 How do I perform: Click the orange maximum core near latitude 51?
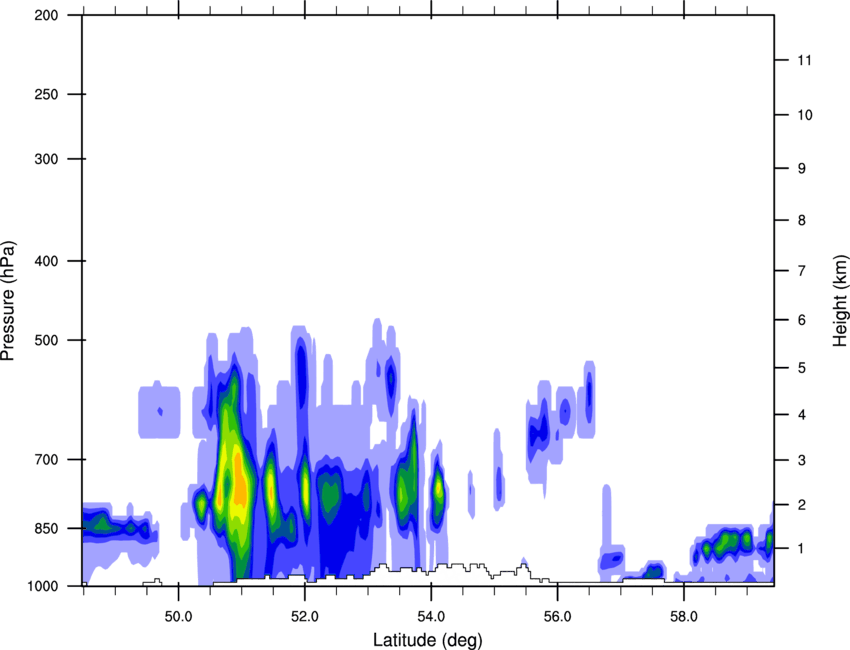[239, 482]
